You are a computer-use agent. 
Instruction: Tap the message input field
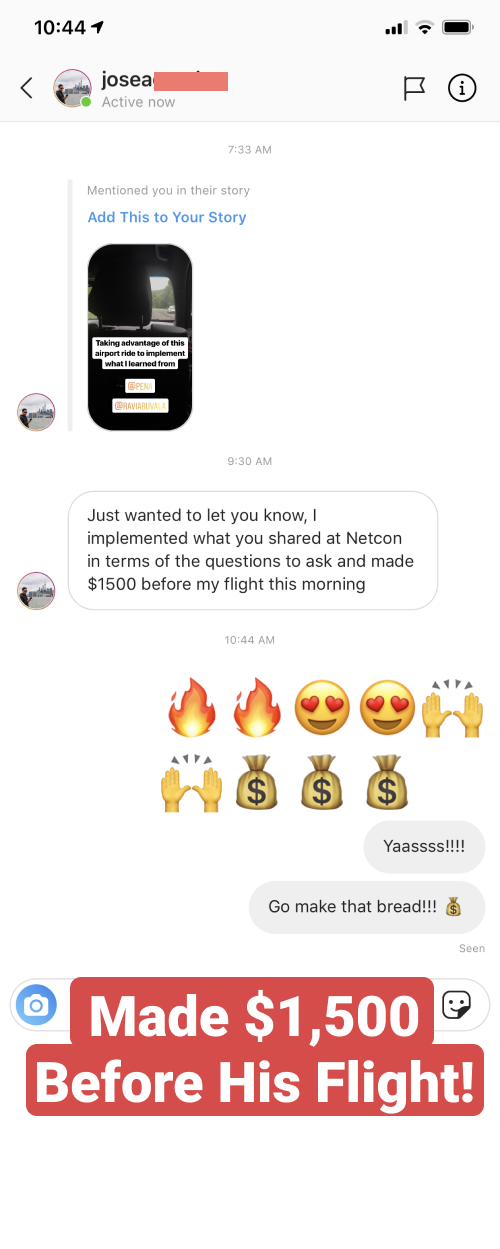pos(250,1004)
